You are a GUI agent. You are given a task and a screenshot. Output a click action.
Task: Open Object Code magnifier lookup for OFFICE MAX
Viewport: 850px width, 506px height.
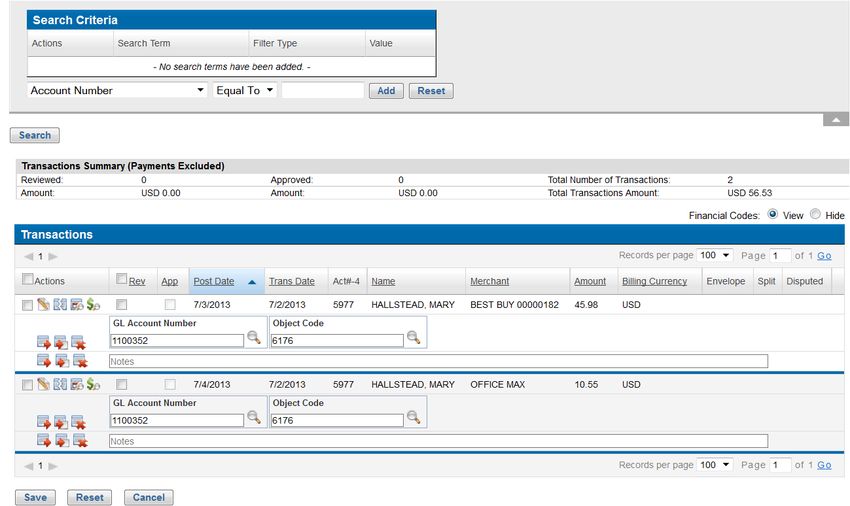tap(414, 417)
